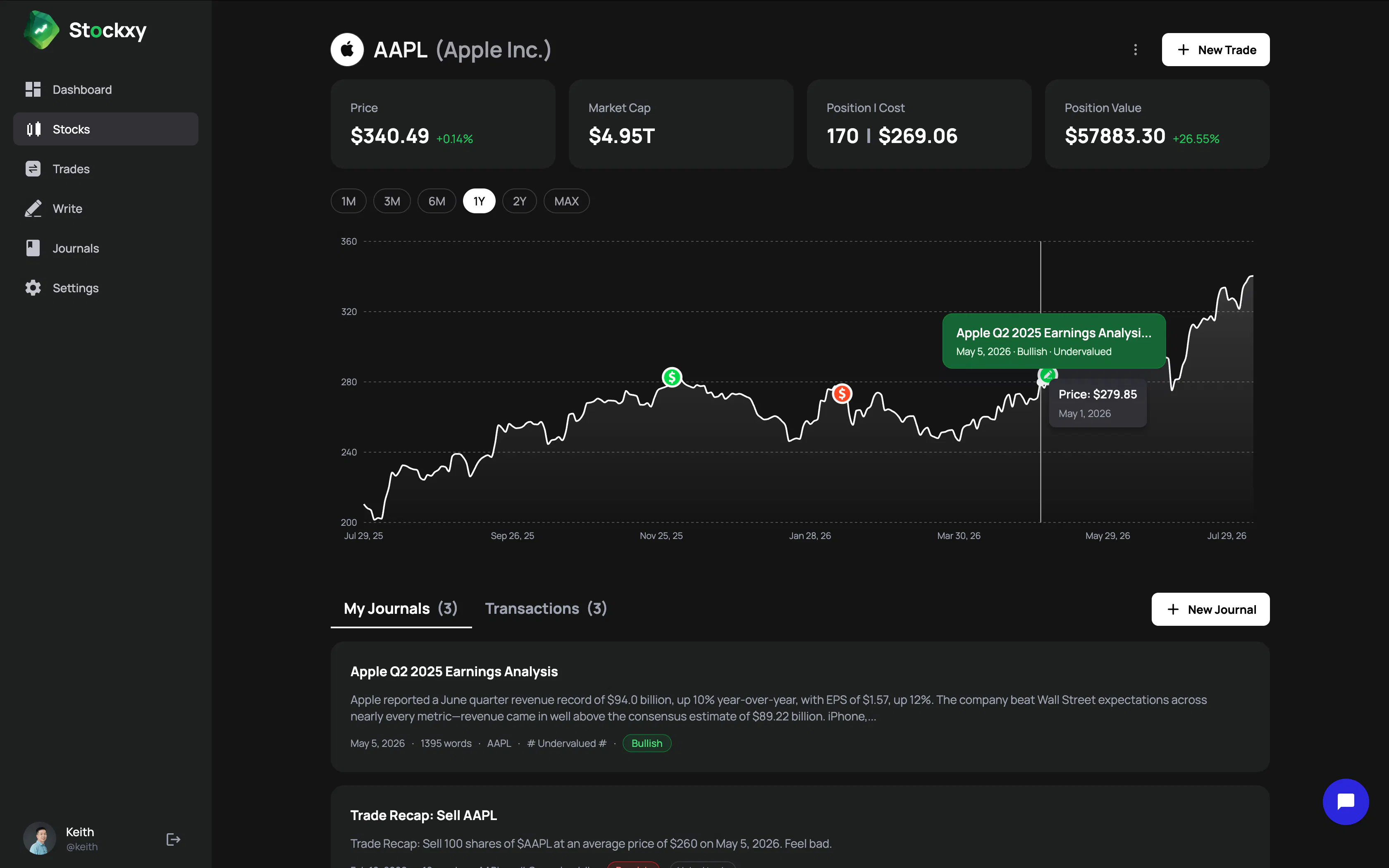This screenshot has height=868, width=1389.
Task: Click the $340.49 price value
Action: pos(390,136)
